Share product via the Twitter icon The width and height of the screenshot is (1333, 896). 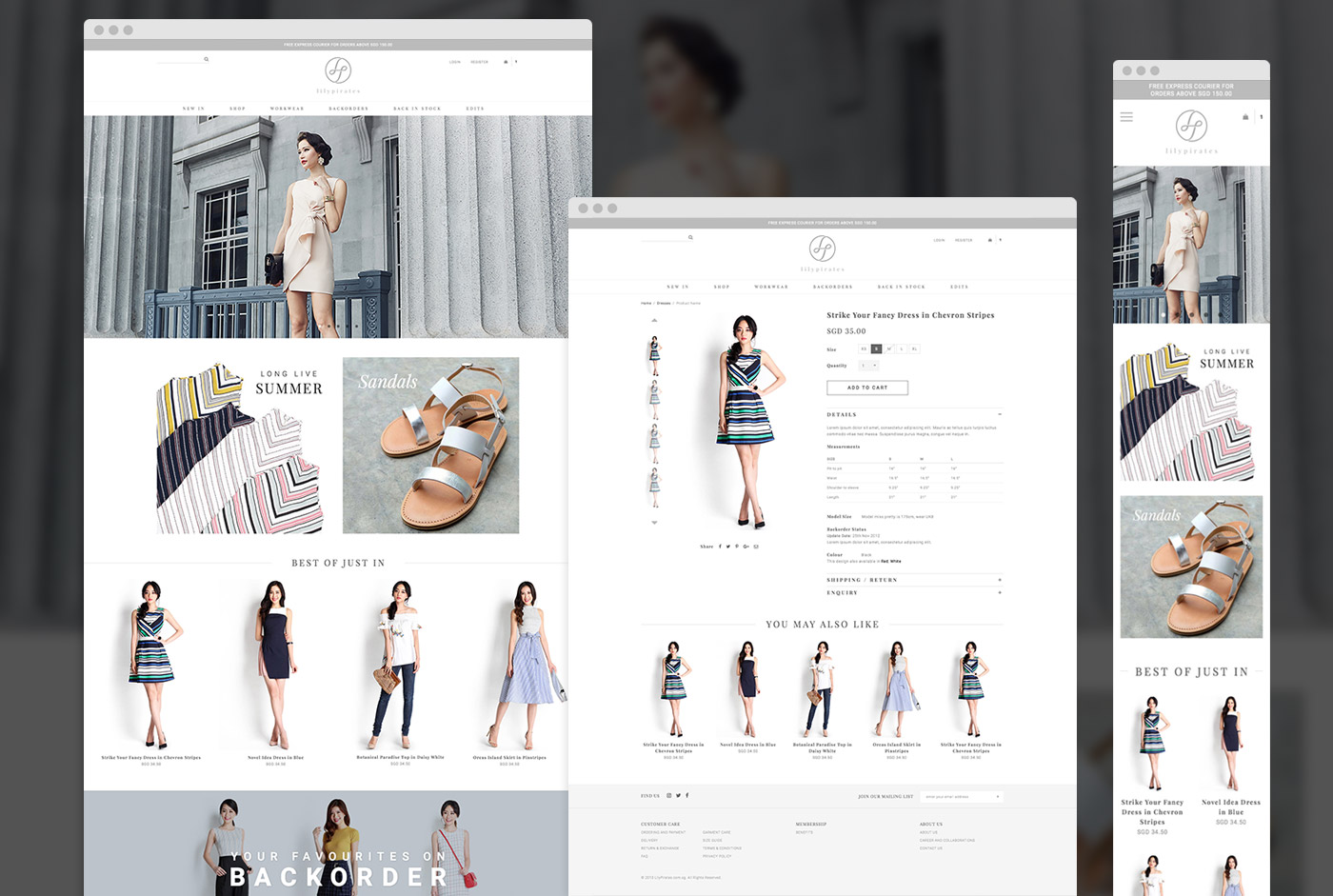[728, 547]
